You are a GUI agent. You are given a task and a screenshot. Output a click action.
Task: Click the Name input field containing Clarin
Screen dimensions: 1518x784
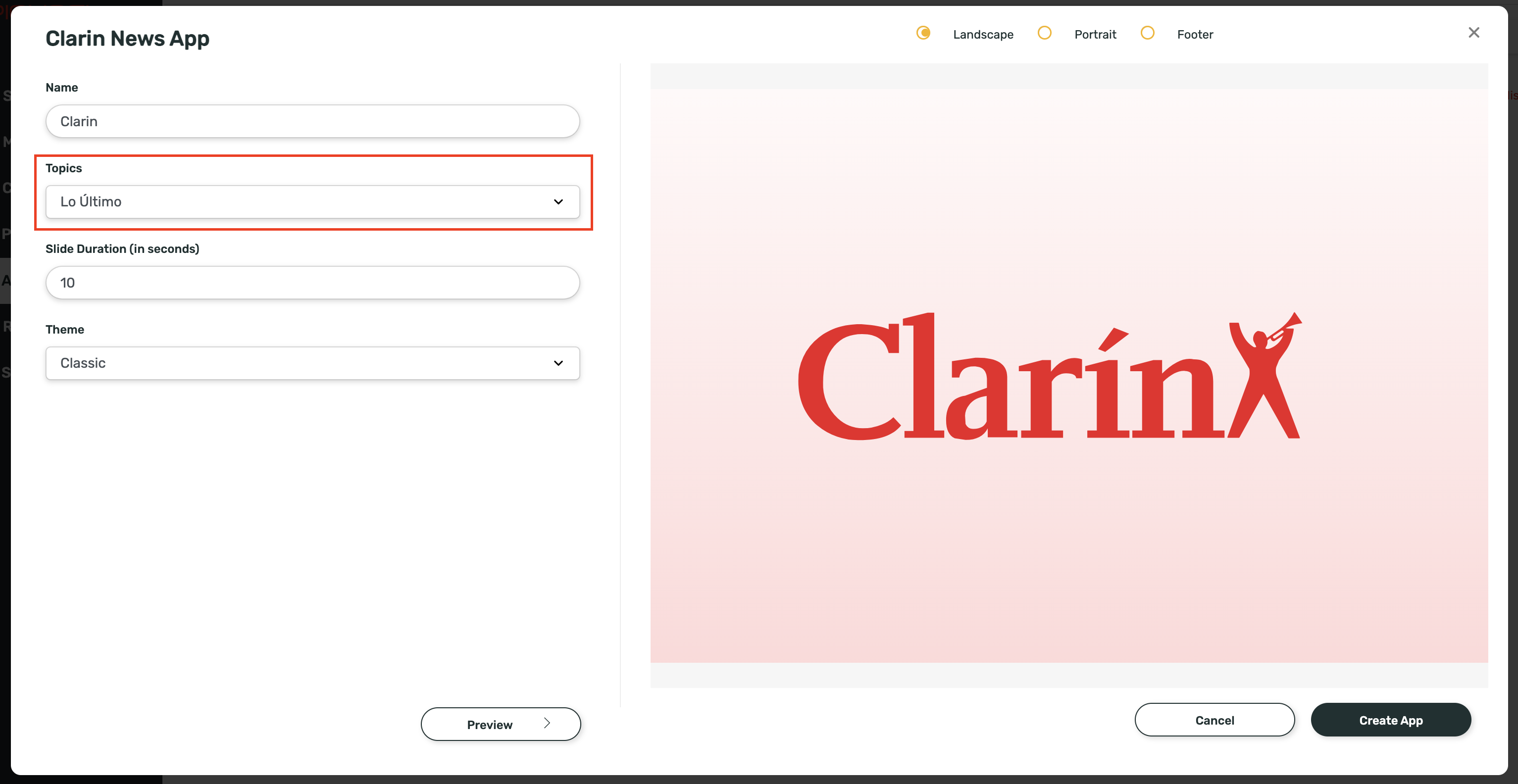[313, 121]
